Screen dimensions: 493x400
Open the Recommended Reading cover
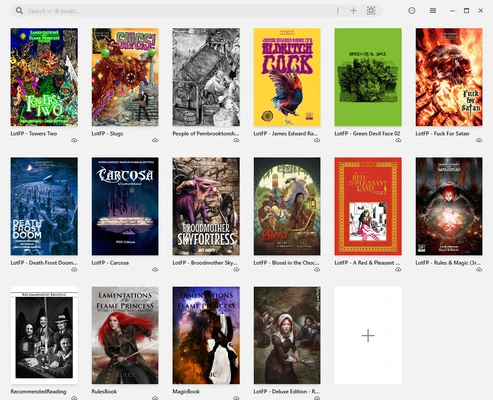44,335
